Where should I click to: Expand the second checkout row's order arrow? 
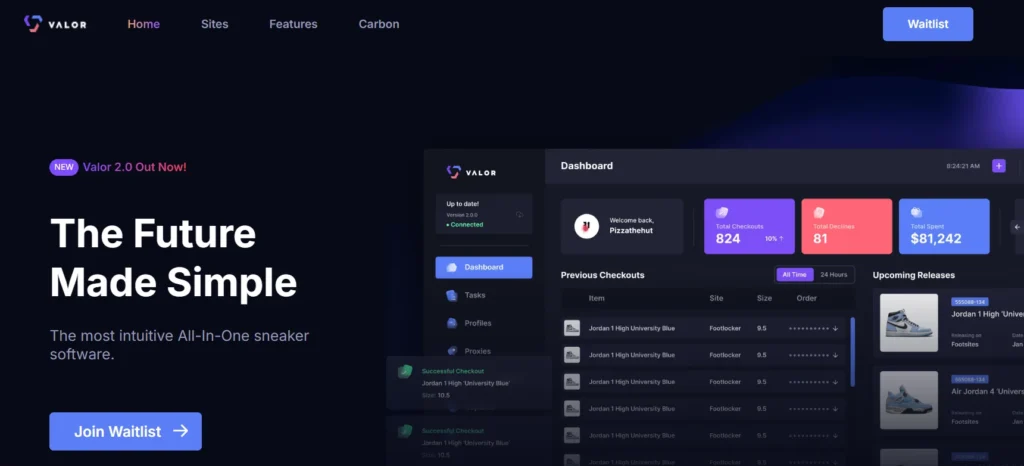835,355
